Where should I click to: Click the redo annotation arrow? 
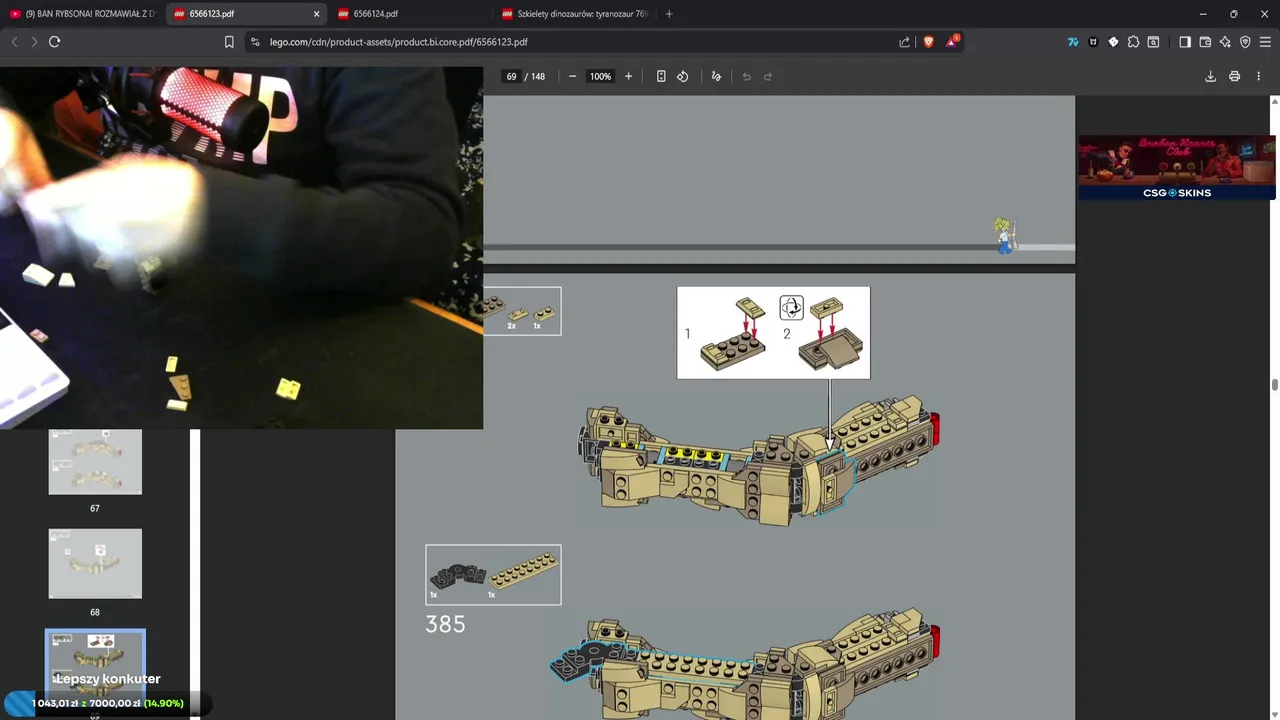(768, 76)
